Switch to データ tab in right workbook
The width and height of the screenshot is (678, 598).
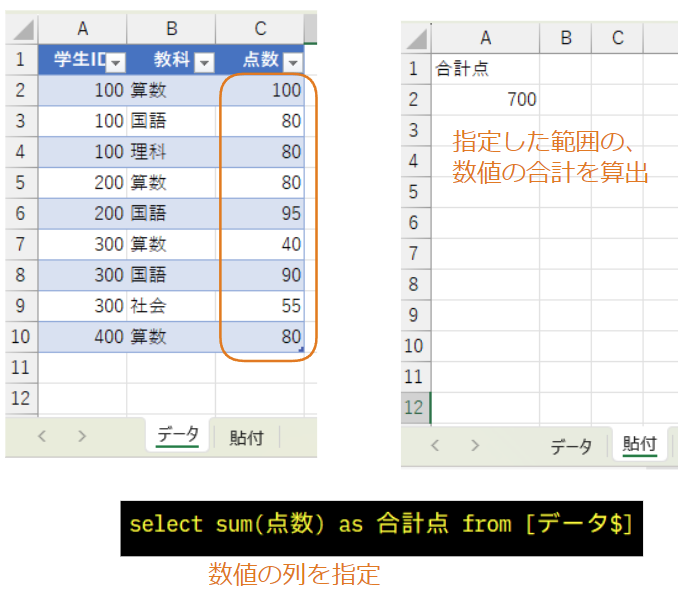coord(571,446)
